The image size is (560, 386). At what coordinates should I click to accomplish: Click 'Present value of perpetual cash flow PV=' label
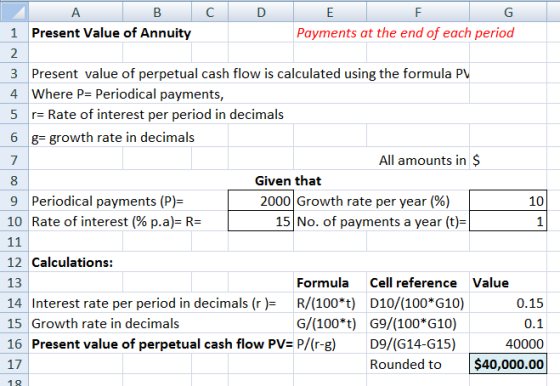[162, 344]
